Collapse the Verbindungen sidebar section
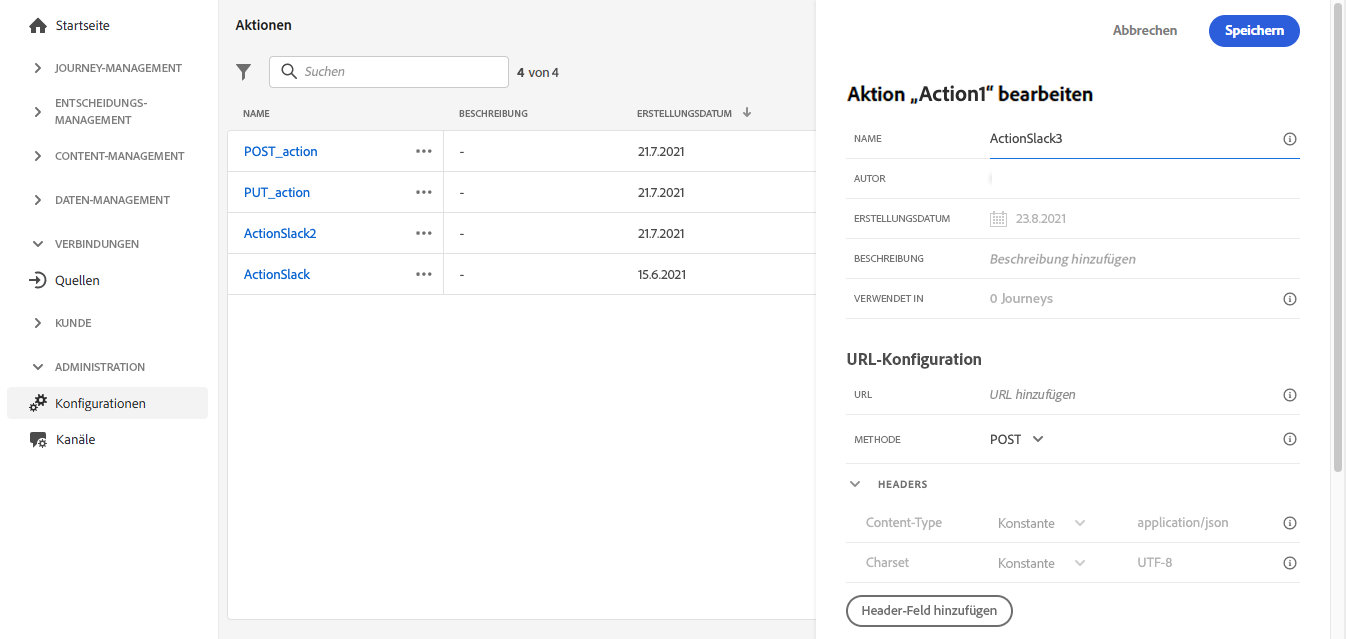This screenshot has height=639, width=1346. [38, 244]
